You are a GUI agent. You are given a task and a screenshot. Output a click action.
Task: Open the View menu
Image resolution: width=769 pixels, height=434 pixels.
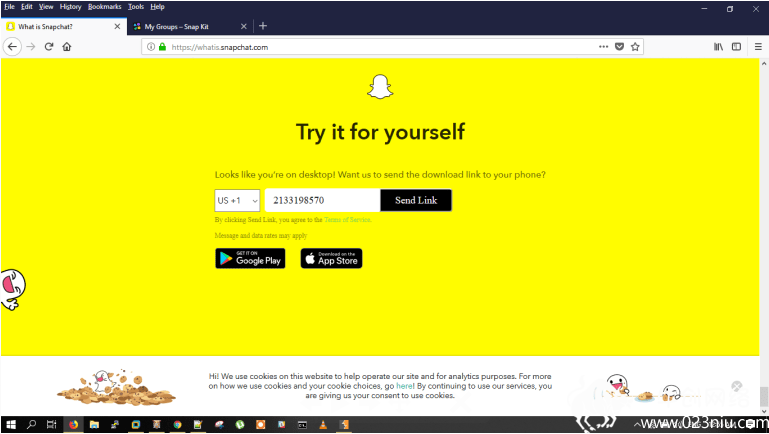(x=46, y=7)
